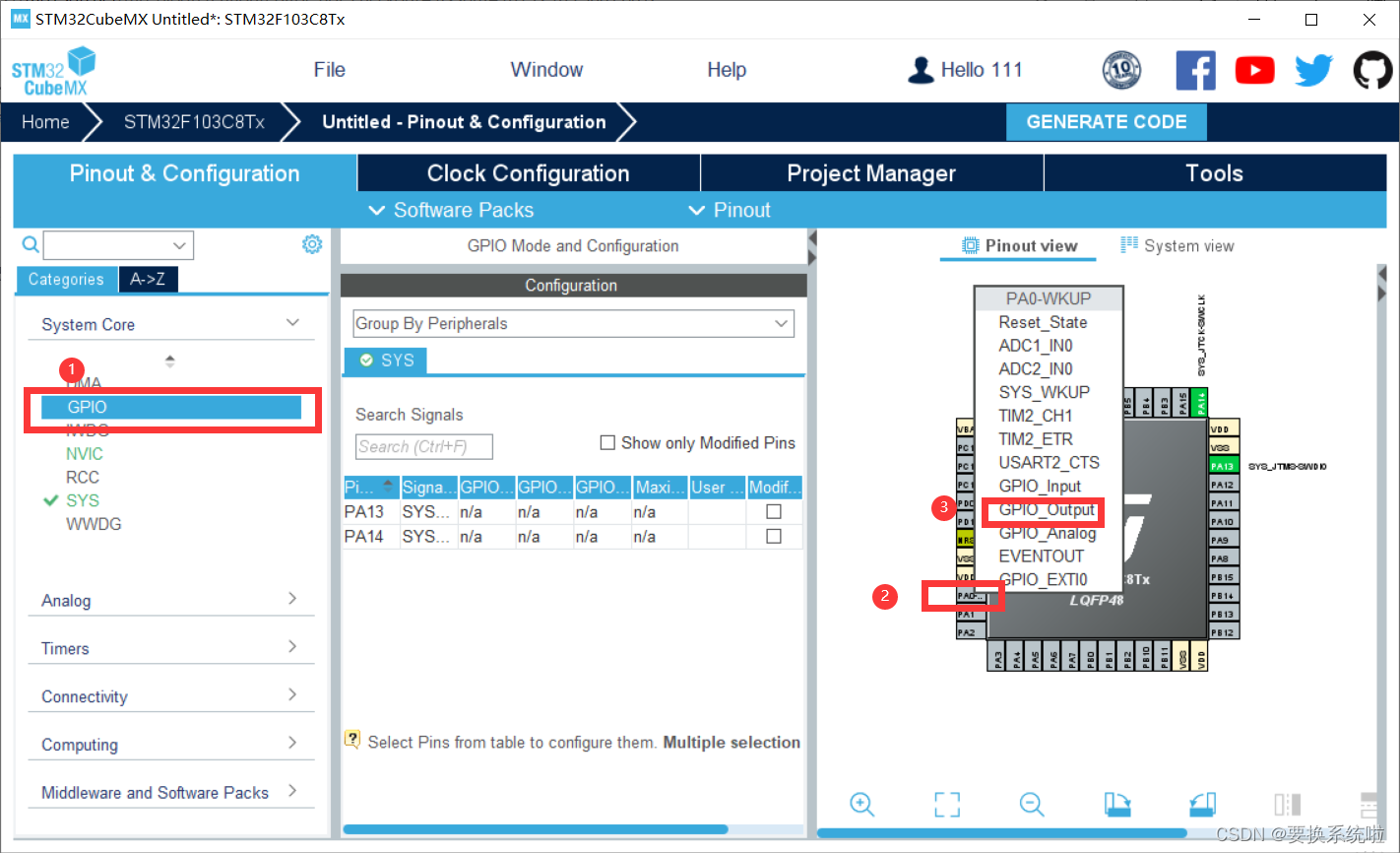
Task: Click the grayed flip-view icon
Action: point(1287,804)
